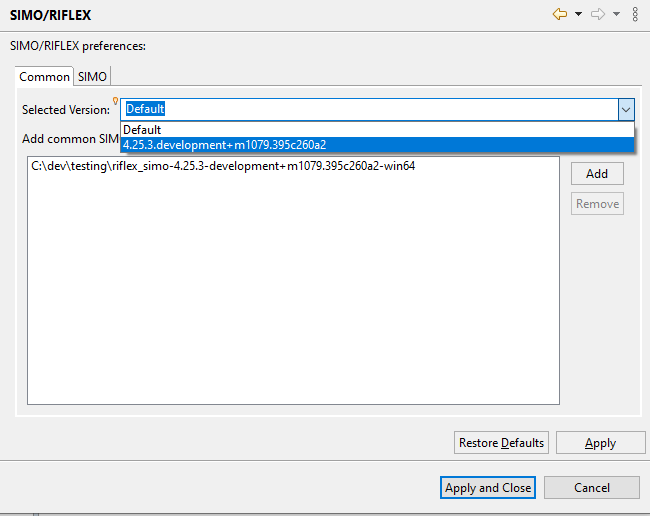Cancel the preferences dialog

592,488
